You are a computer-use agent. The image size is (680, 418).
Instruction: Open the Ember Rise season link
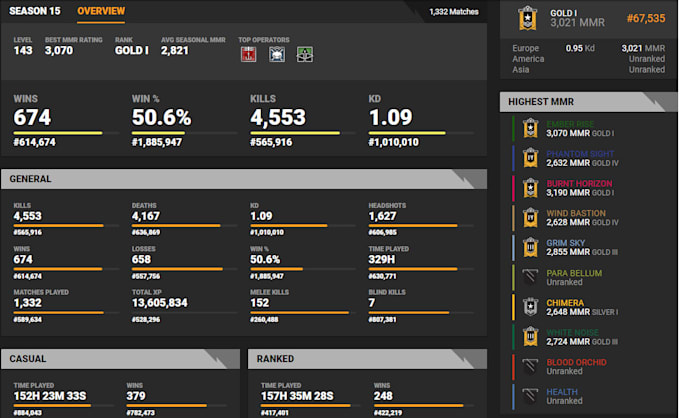(x=570, y=124)
